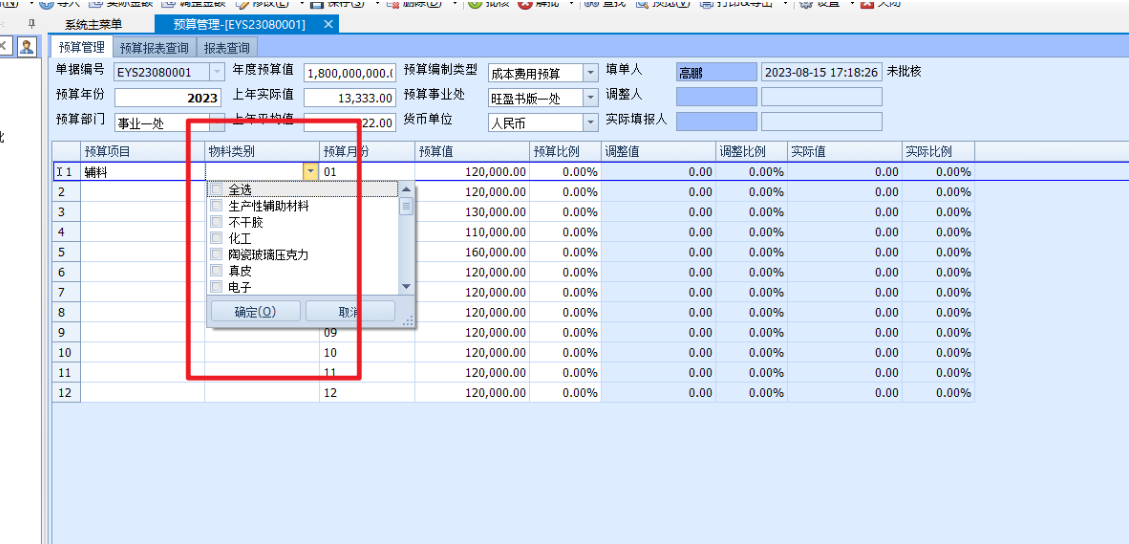Viewport: 1129px width, 544px height.
Task: Check the 不干胶 option
Action: 216,222
